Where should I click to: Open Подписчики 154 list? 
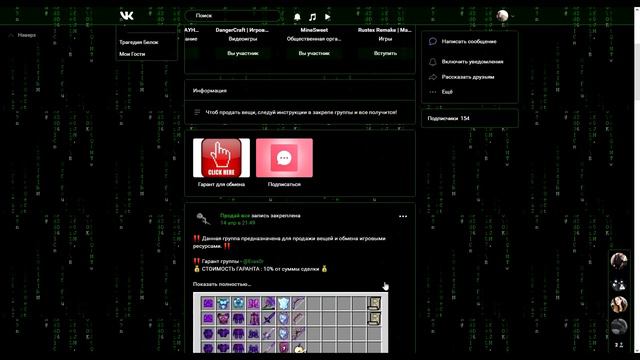(448, 118)
